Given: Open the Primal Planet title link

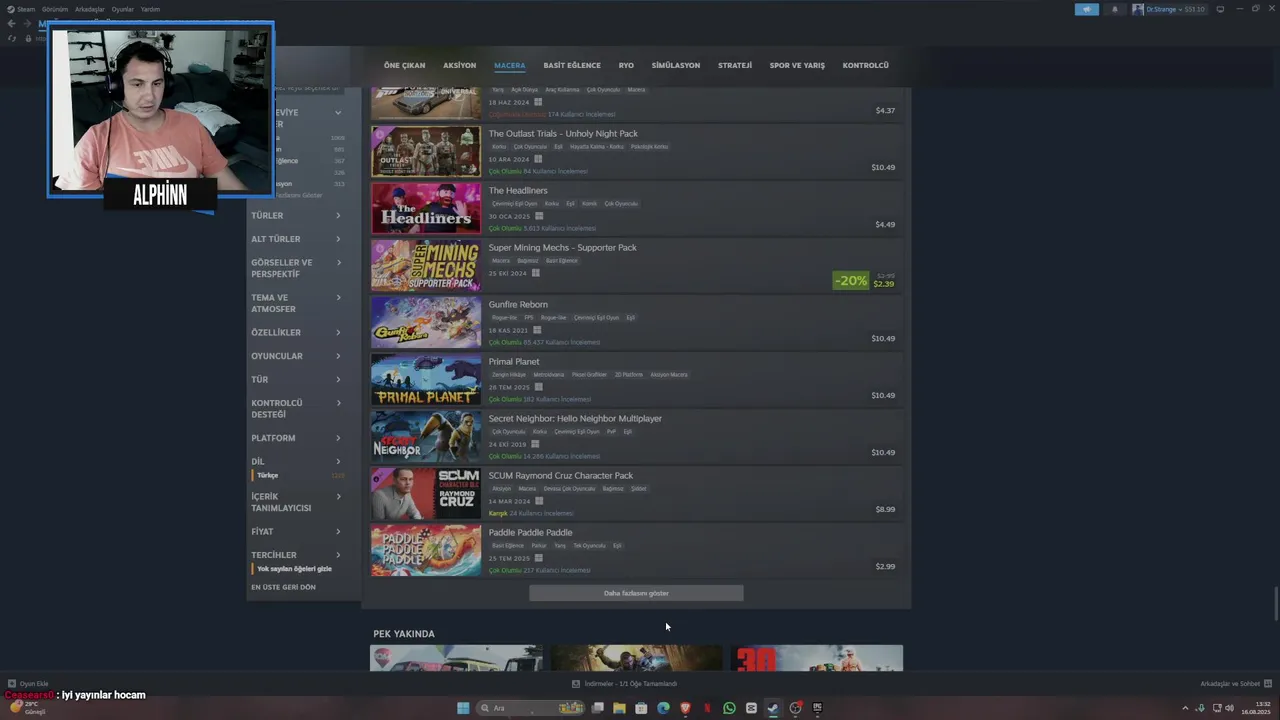Looking at the screenshot, I should [514, 361].
